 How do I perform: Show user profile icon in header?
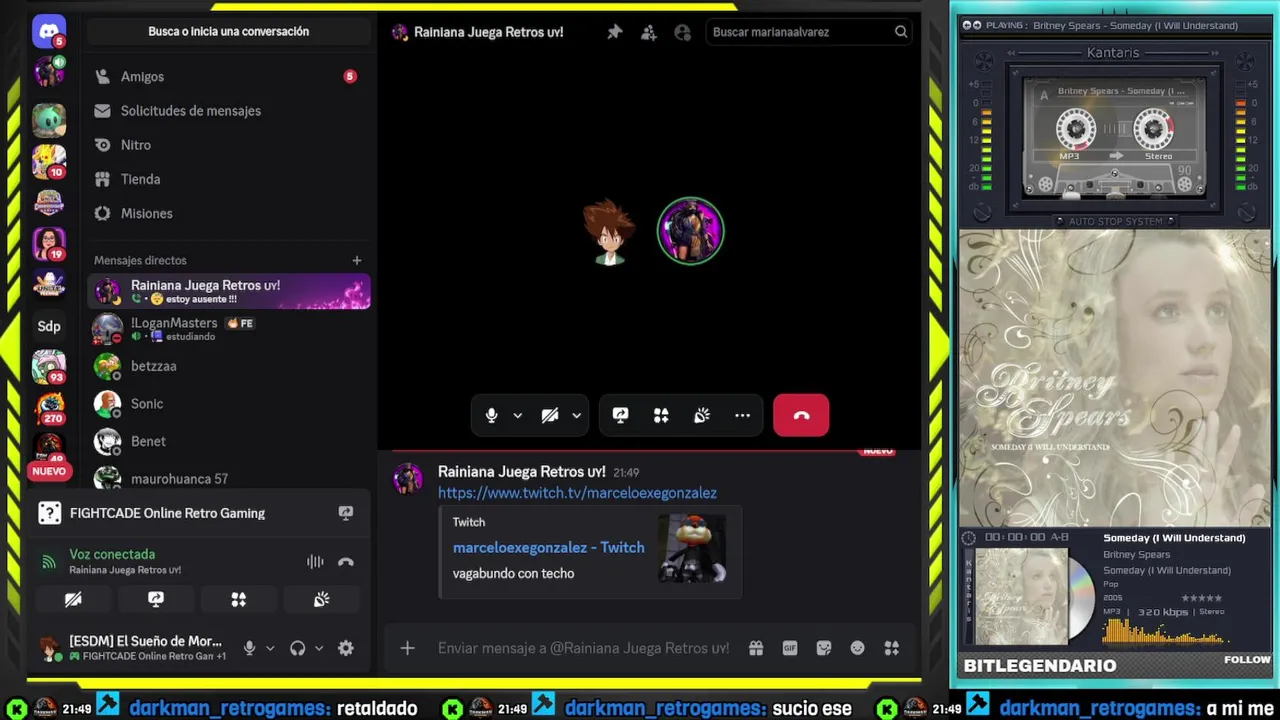683,32
